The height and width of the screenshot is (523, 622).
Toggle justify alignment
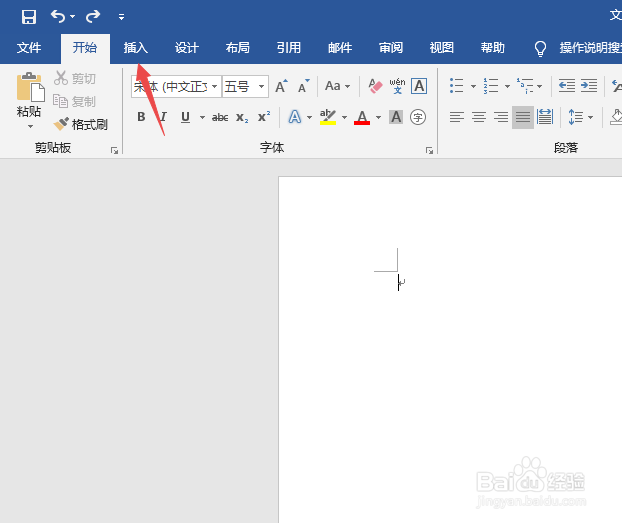pos(523,117)
